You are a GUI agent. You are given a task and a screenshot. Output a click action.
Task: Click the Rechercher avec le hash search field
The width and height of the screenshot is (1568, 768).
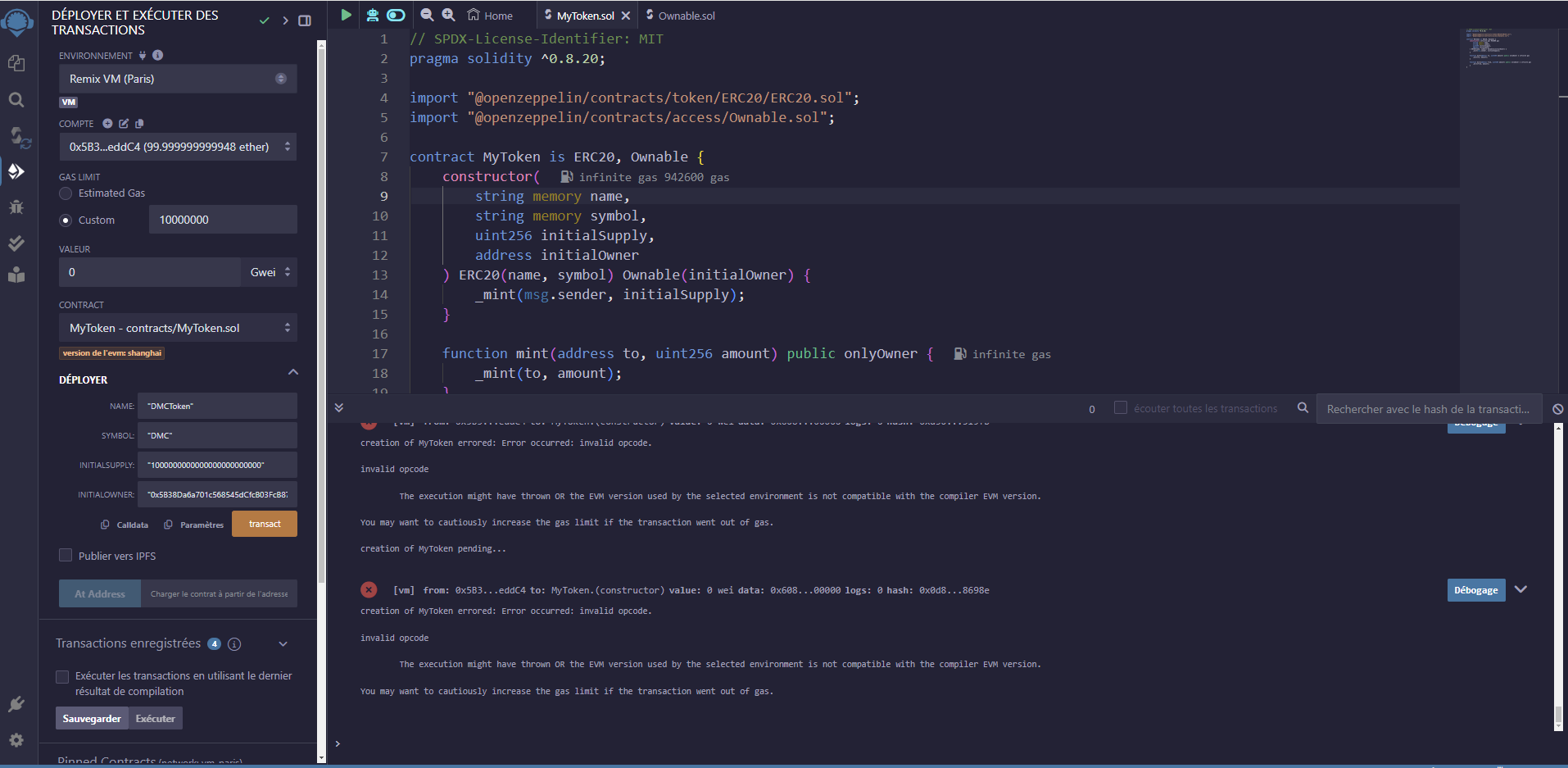[x=1429, y=409]
